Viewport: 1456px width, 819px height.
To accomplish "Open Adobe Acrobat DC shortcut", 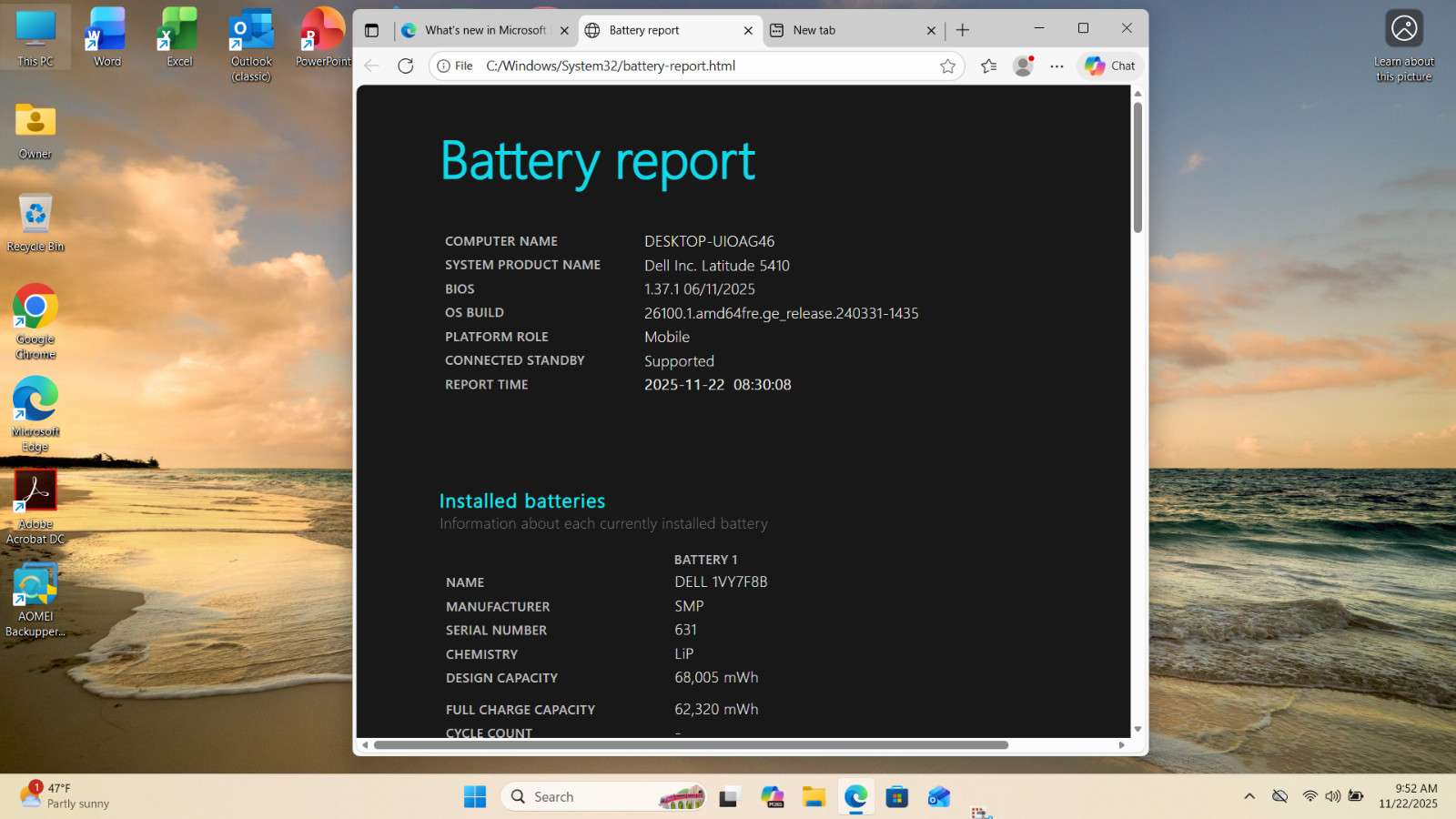I will pyautogui.click(x=35, y=508).
